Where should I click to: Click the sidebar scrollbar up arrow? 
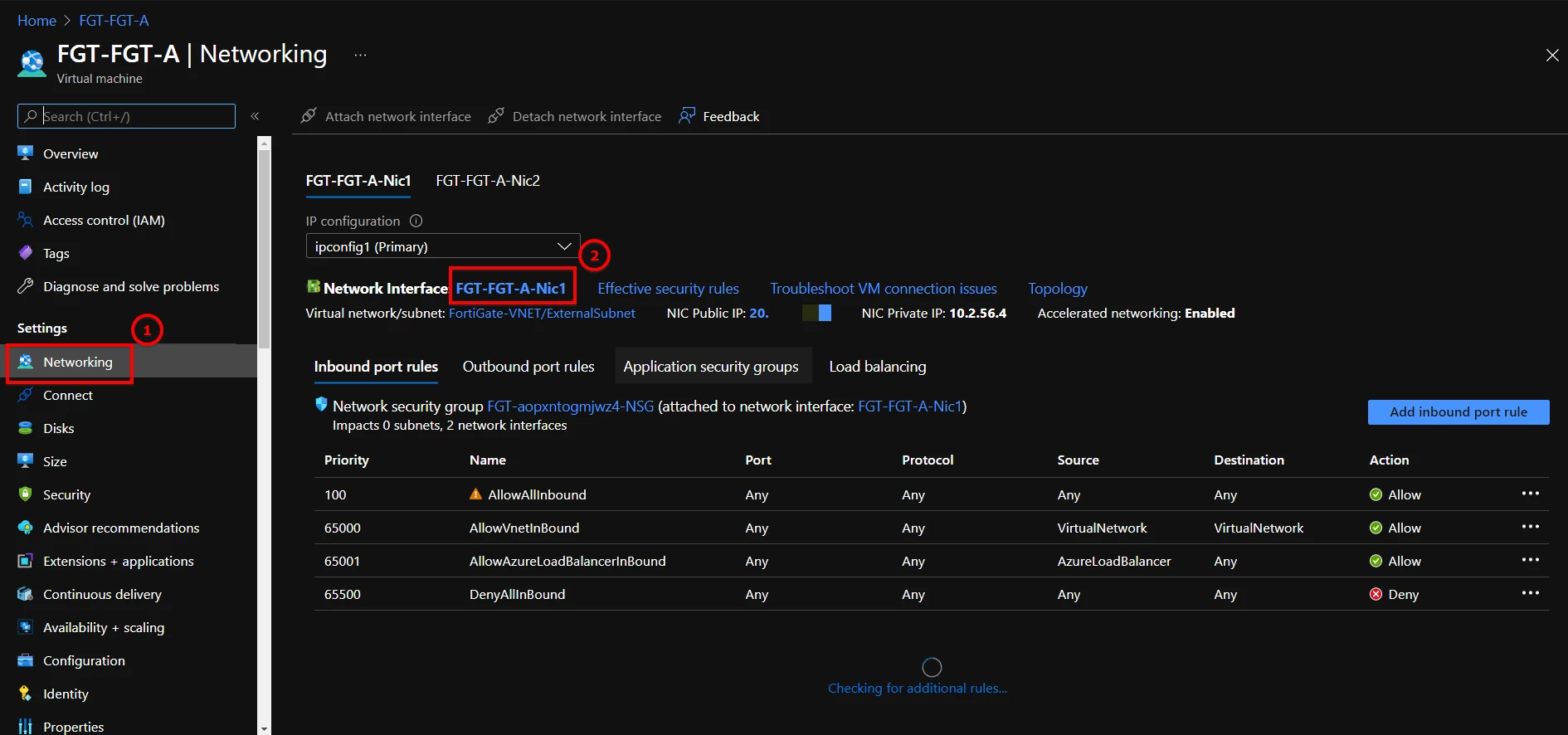click(264, 143)
